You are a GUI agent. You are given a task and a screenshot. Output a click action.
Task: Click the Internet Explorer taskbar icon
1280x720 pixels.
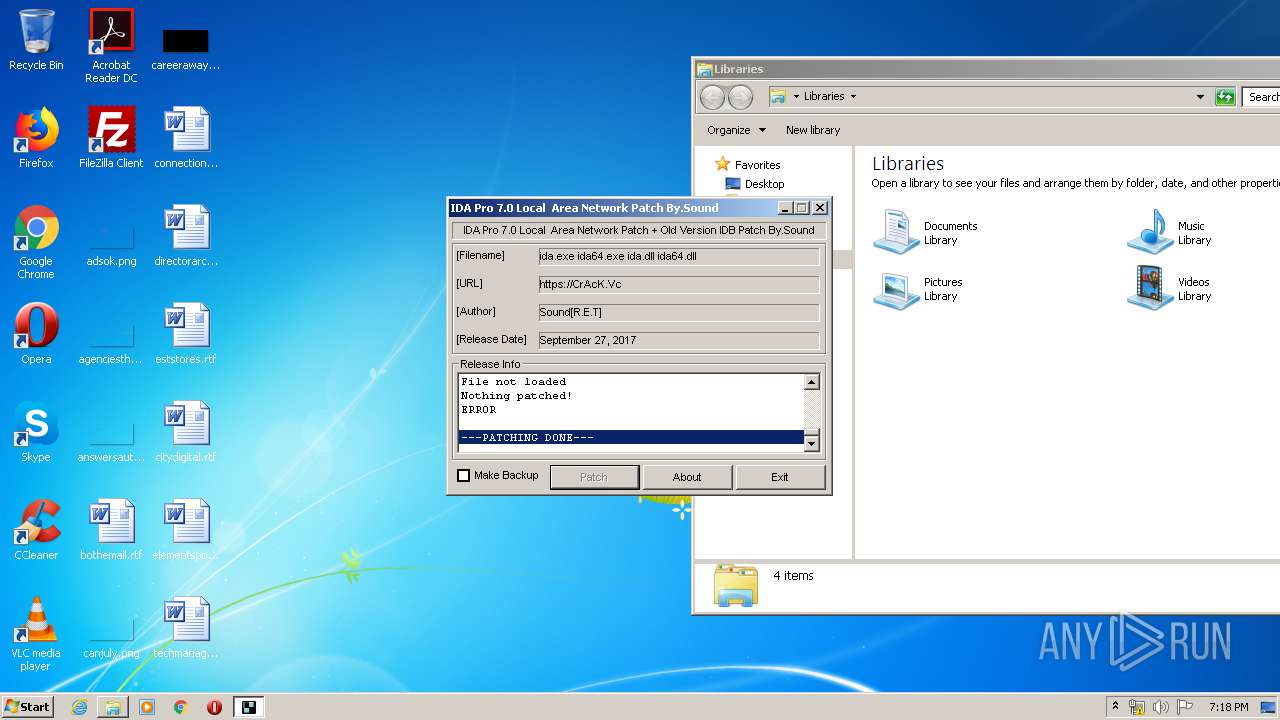pos(79,707)
